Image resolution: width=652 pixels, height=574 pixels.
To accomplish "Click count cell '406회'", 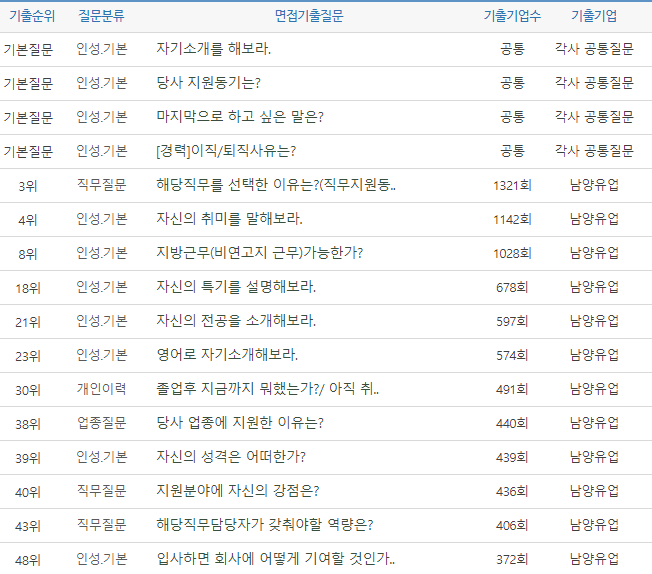I will tap(512, 527).
